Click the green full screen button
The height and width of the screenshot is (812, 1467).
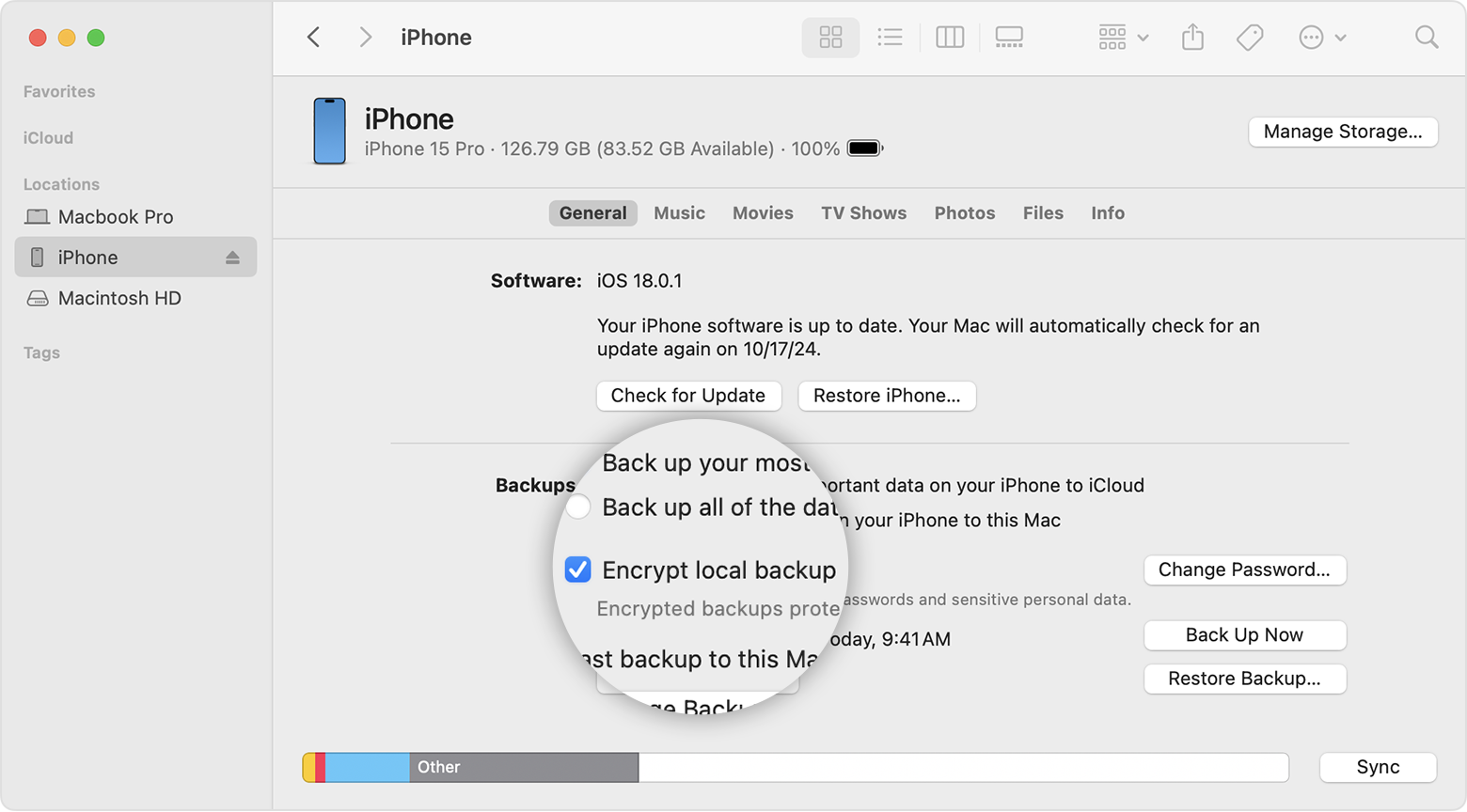tap(96, 38)
